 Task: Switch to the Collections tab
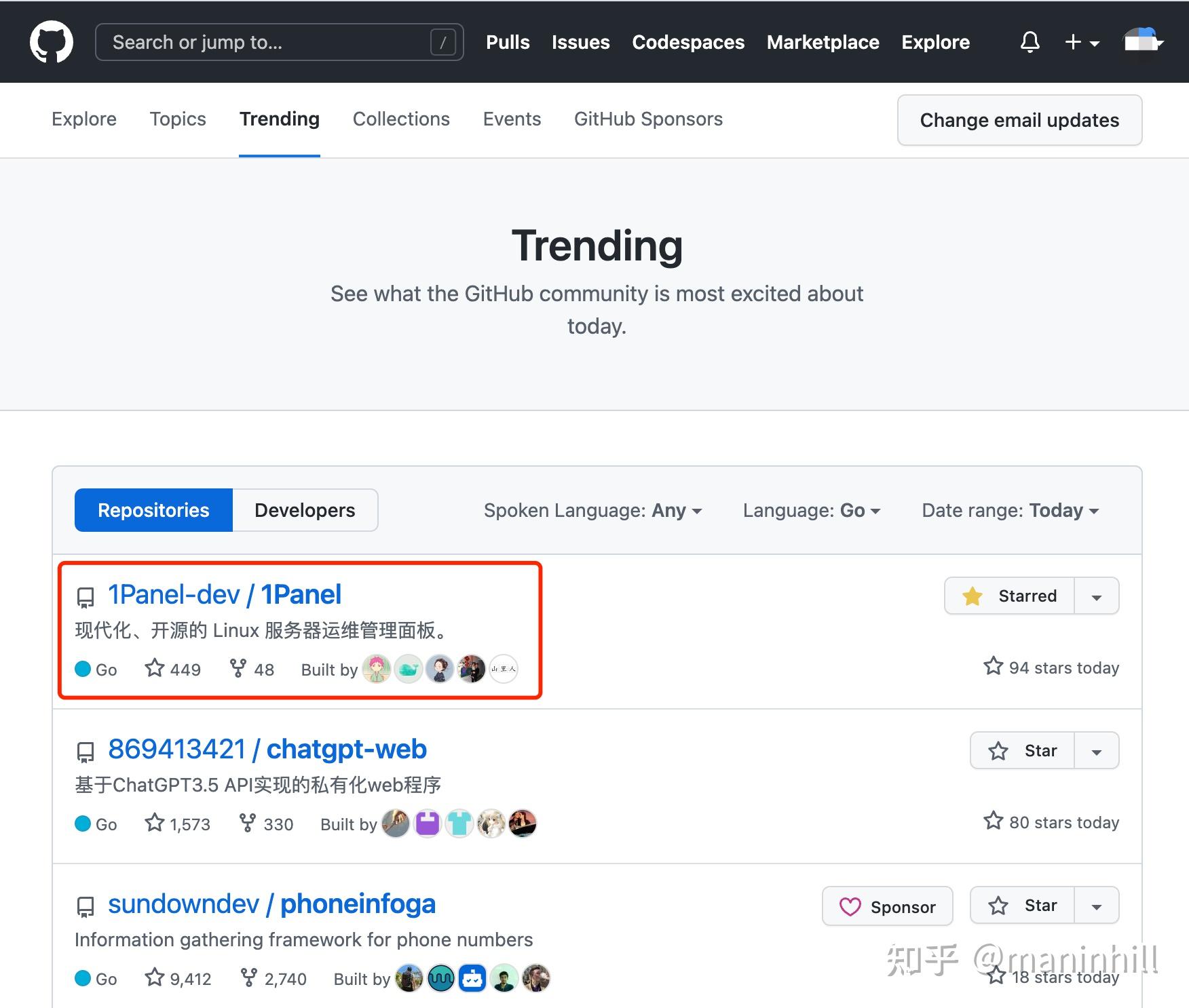click(x=401, y=119)
